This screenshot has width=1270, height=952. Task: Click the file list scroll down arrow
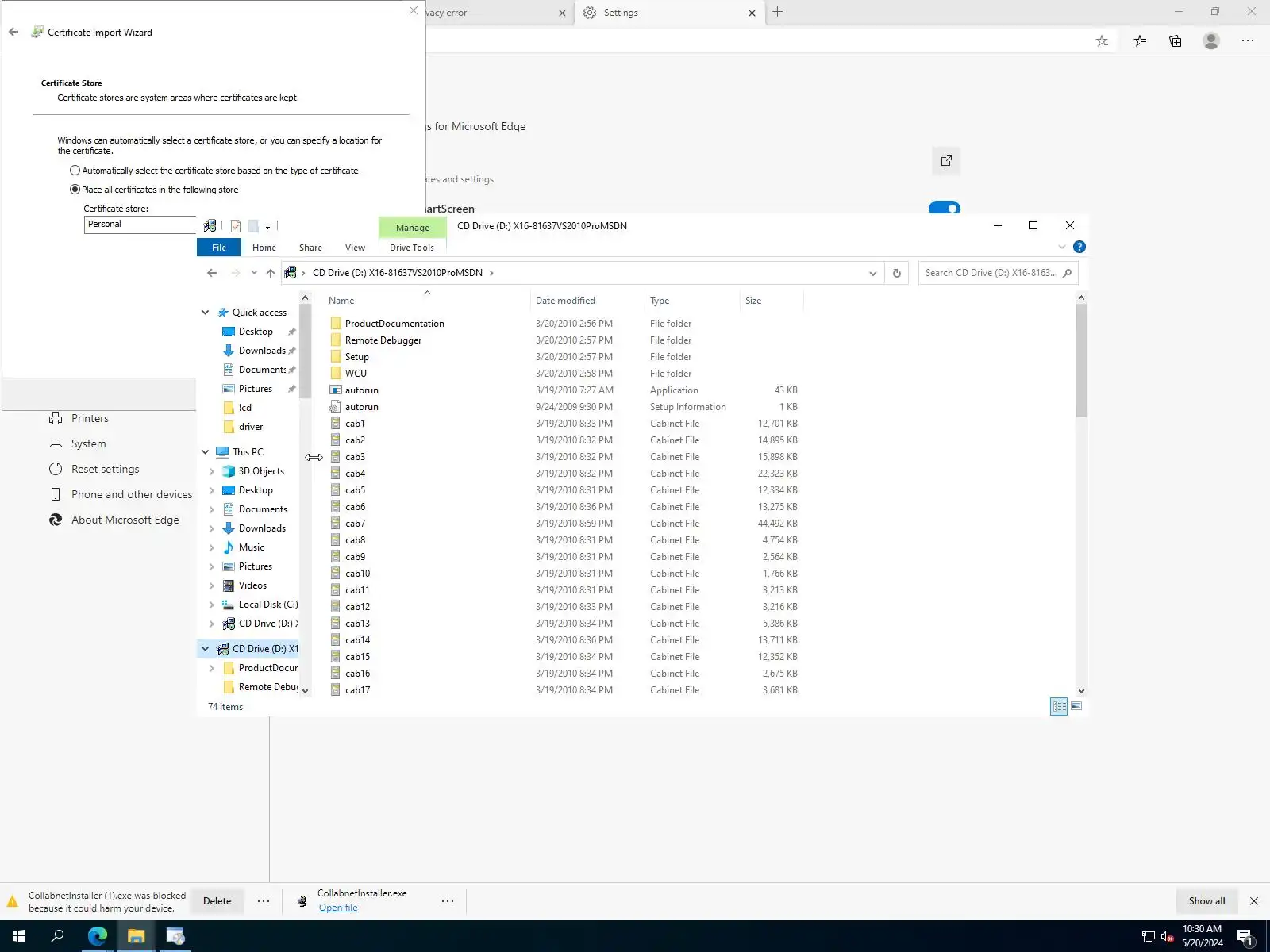(x=1081, y=691)
